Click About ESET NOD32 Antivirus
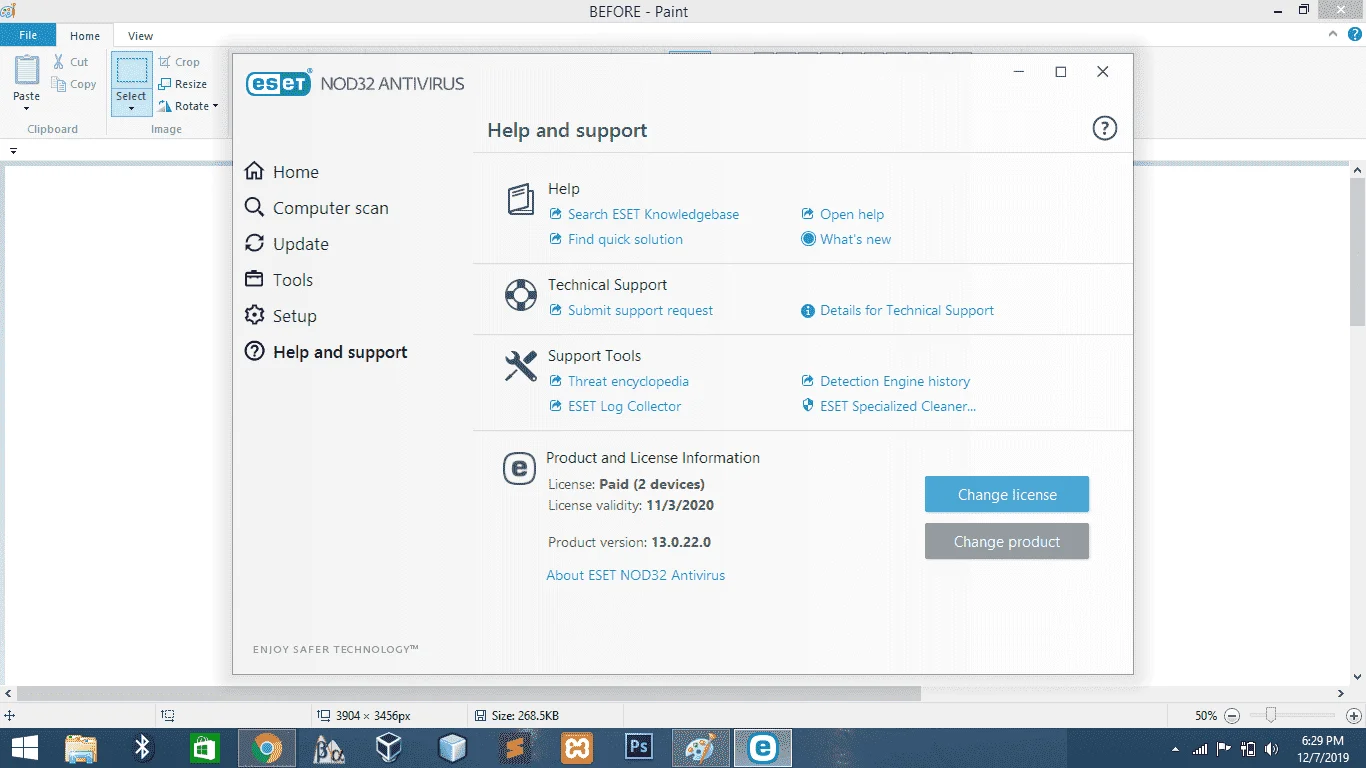1366x768 pixels. [x=636, y=575]
